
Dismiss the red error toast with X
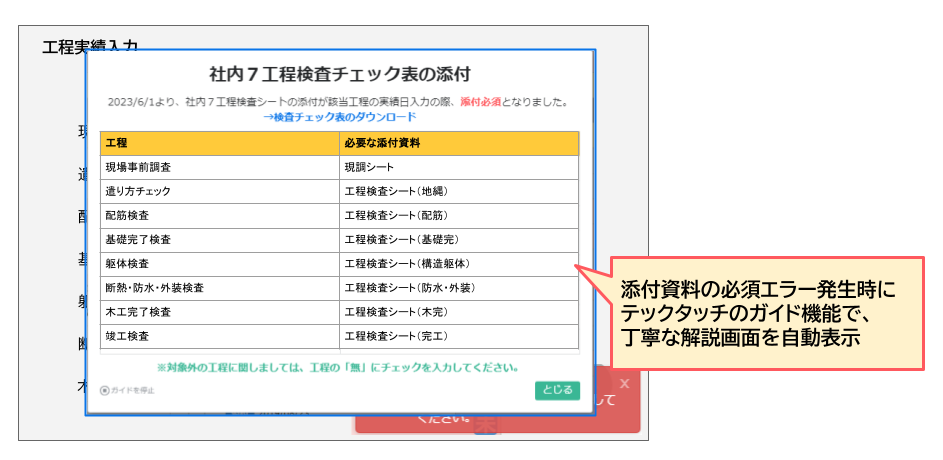point(624,382)
